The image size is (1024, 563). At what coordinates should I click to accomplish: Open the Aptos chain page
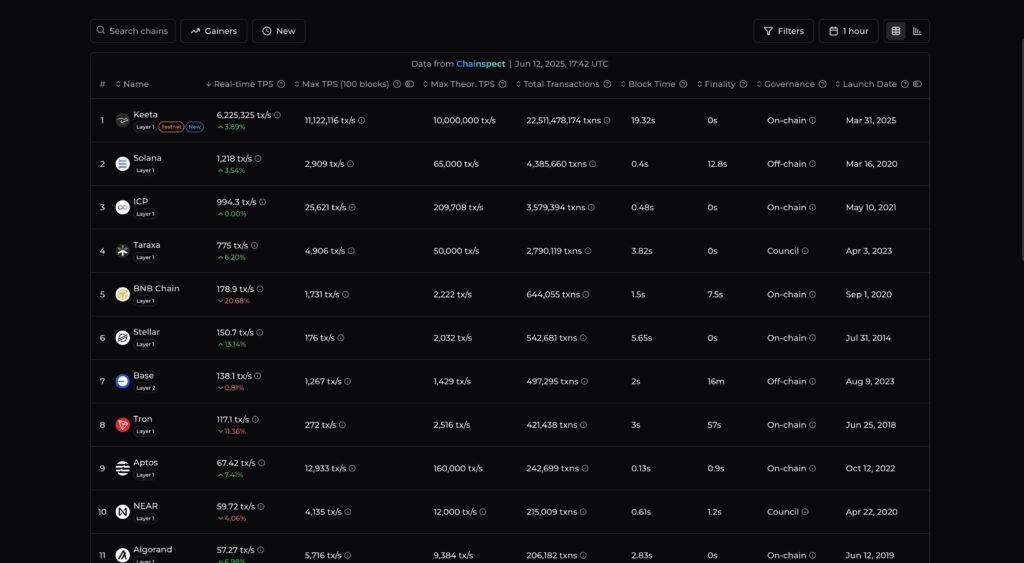145,462
